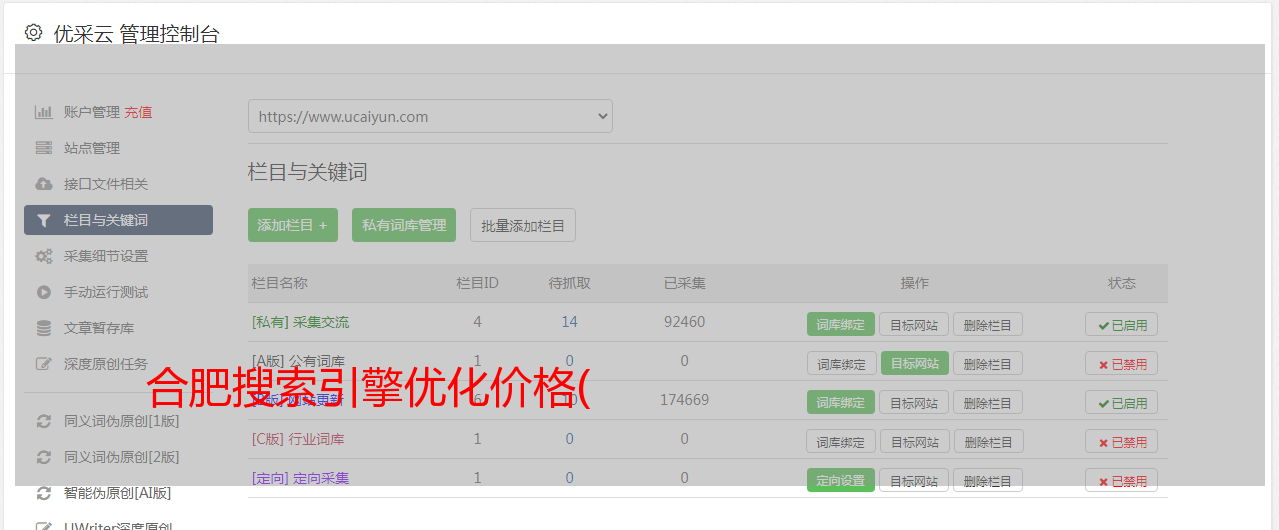Screen dimensions: 1279x530
Task: Toggle the 已禁用 status of 定向采集
Action: pos(1121,480)
